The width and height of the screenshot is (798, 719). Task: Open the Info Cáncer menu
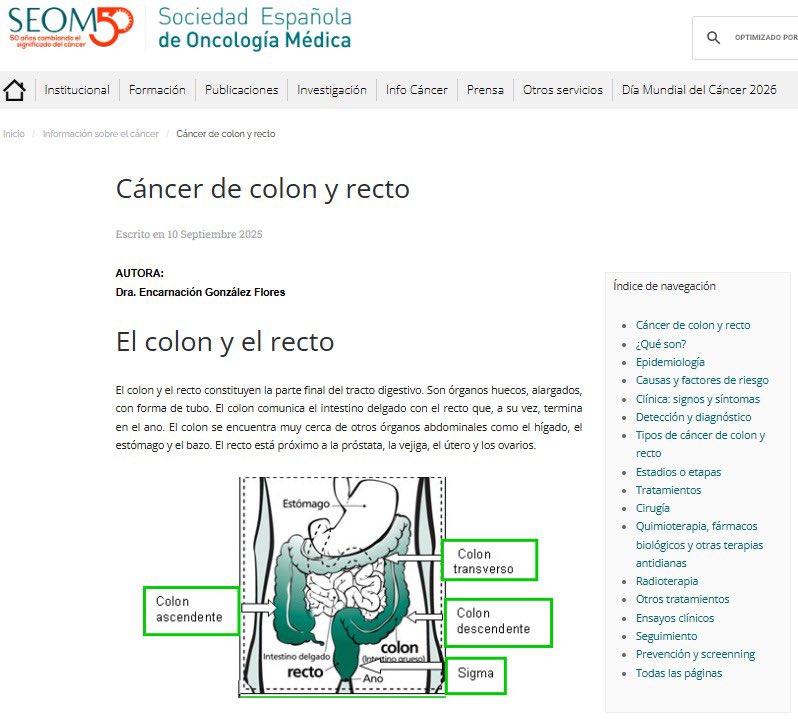(417, 90)
